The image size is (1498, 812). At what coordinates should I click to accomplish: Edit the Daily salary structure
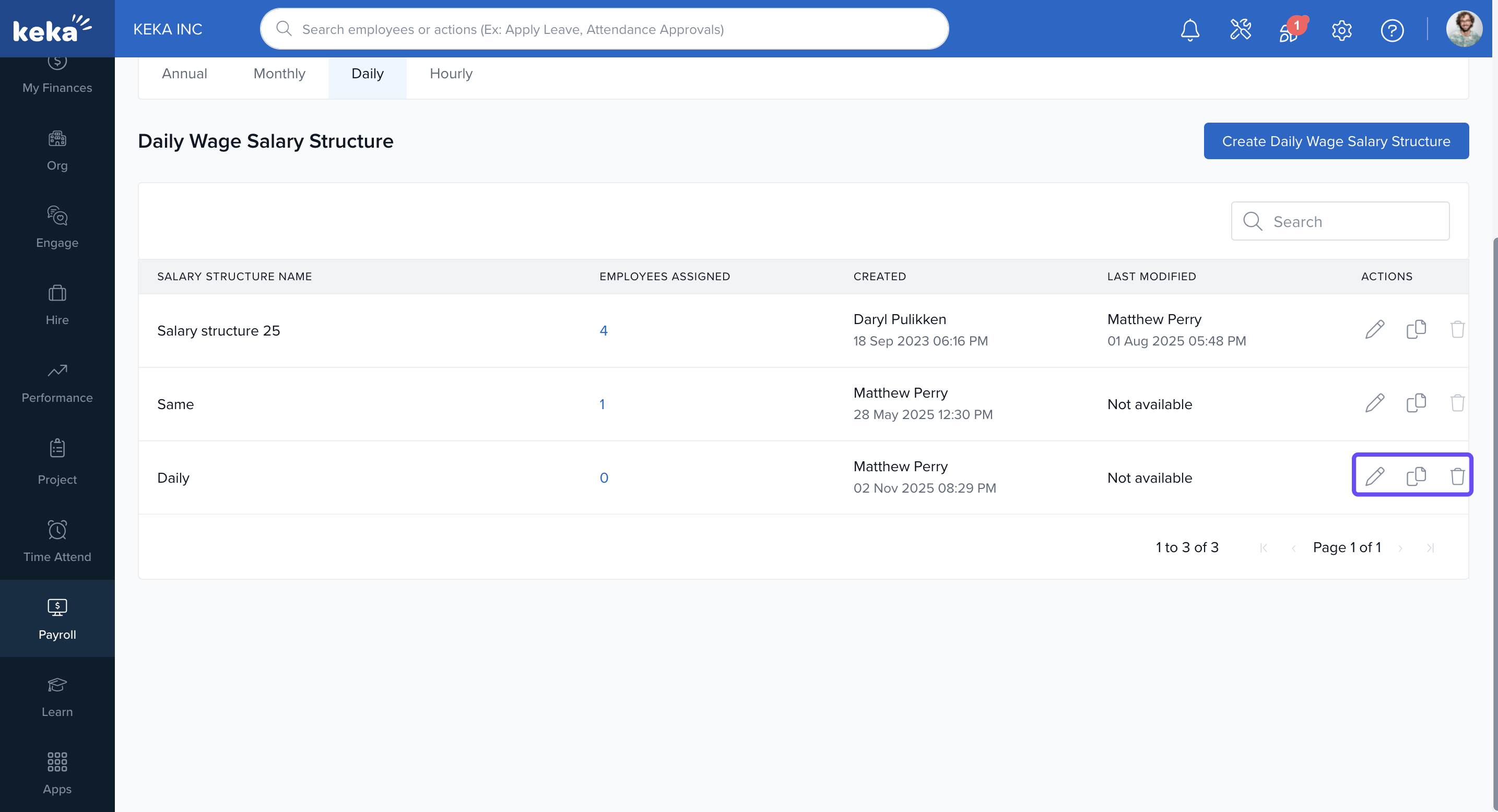[1374, 476]
